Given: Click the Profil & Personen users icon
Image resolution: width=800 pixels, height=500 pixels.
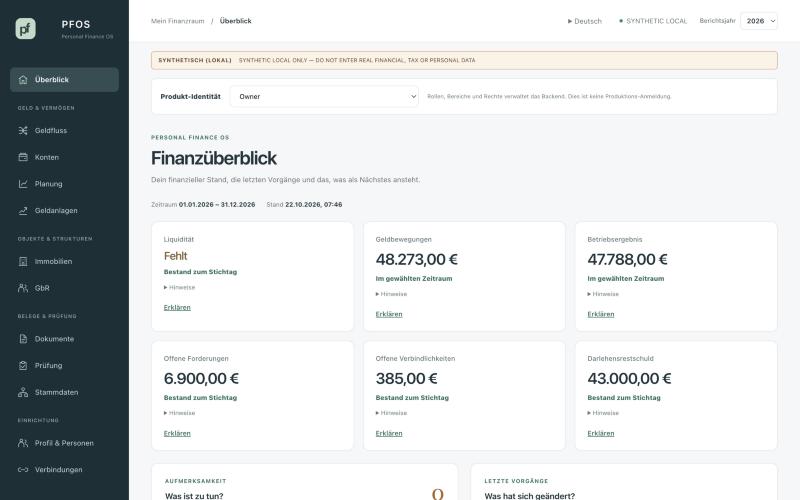Looking at the screenshot, I should coord(23,443).
